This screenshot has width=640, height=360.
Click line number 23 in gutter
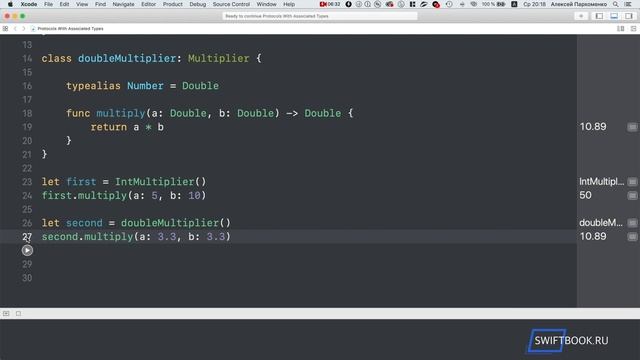point(27,182)
